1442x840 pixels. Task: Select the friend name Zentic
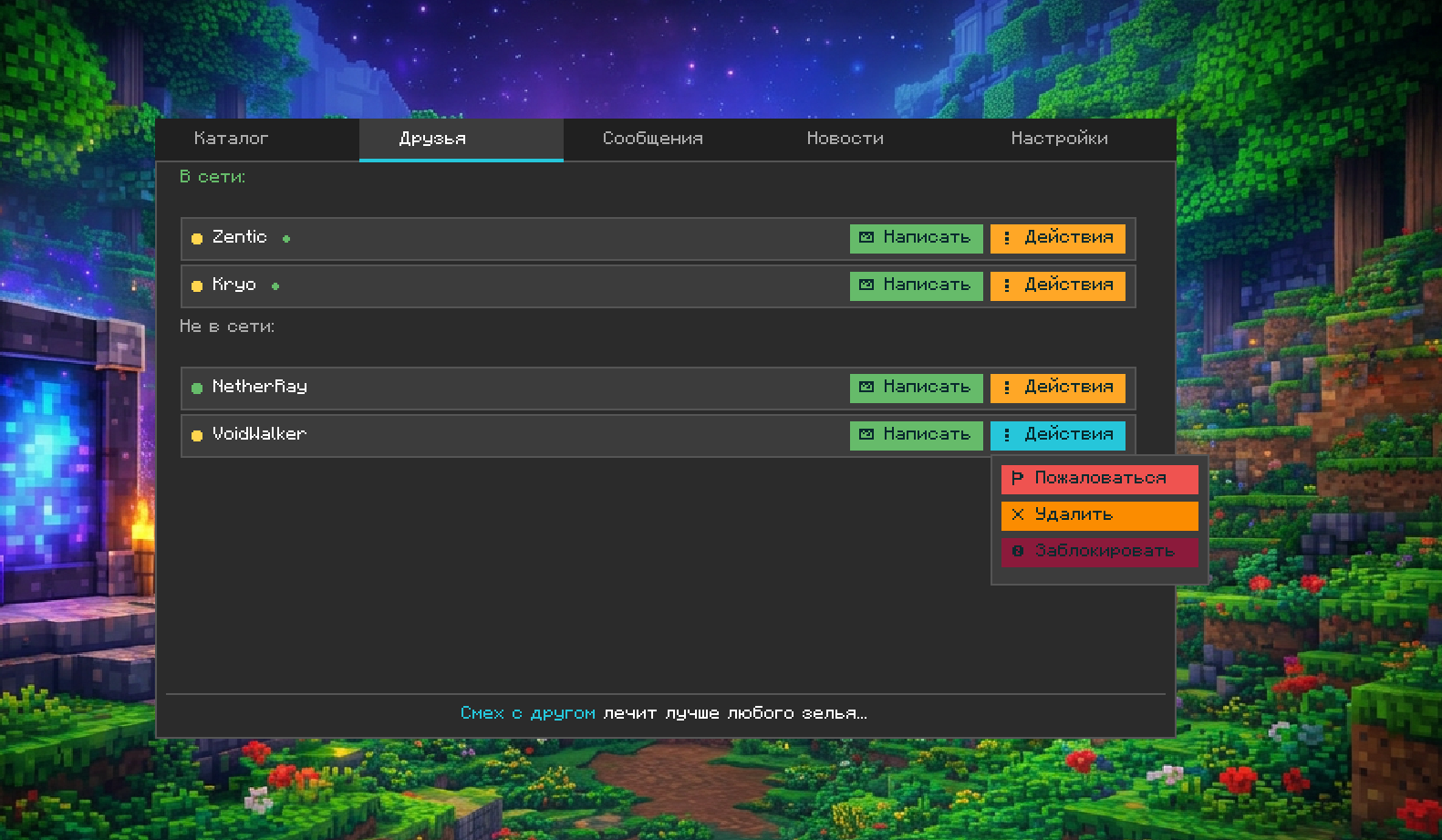(x=240, y=237)
